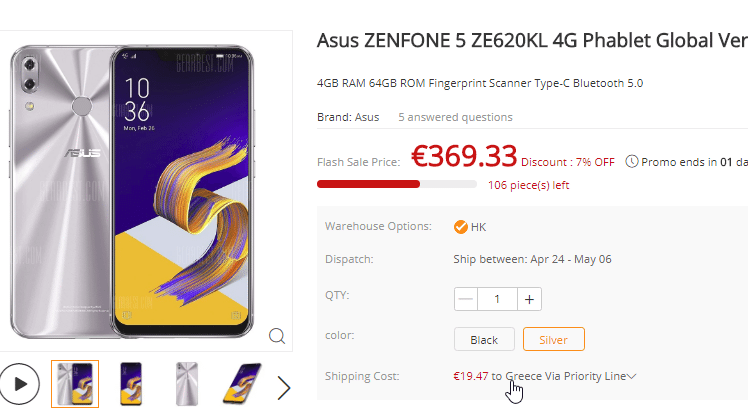Select the HK warehouse option
The image size is (748, 420).
point(470,227)
